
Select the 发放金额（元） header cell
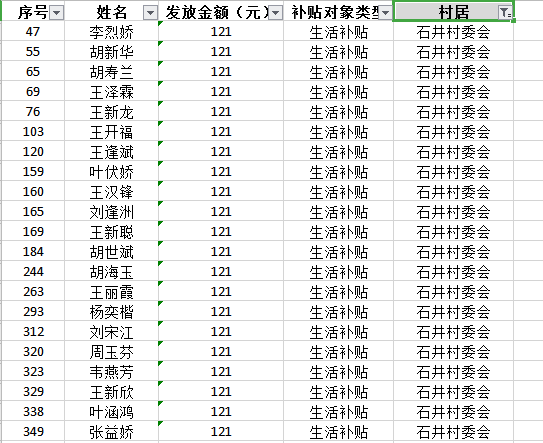221,11
